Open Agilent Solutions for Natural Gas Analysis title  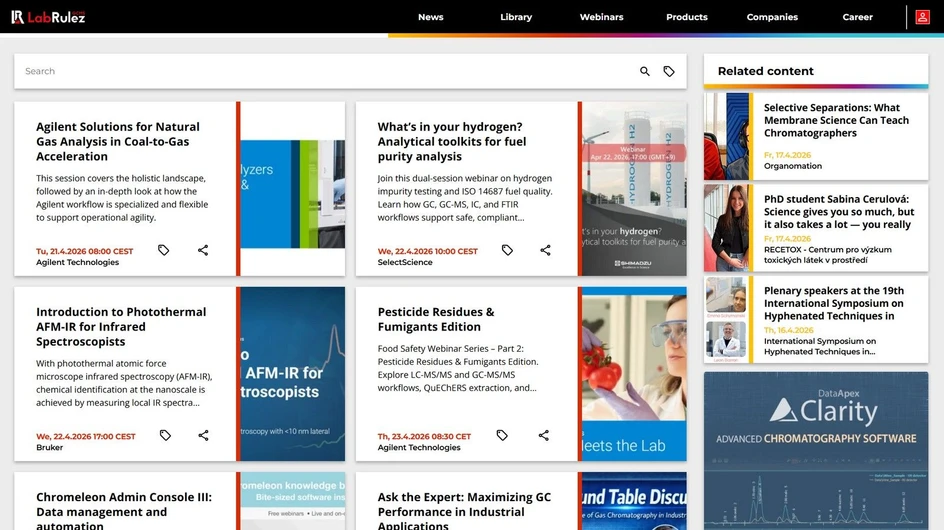pyautogui.click(x=118, y=142)
